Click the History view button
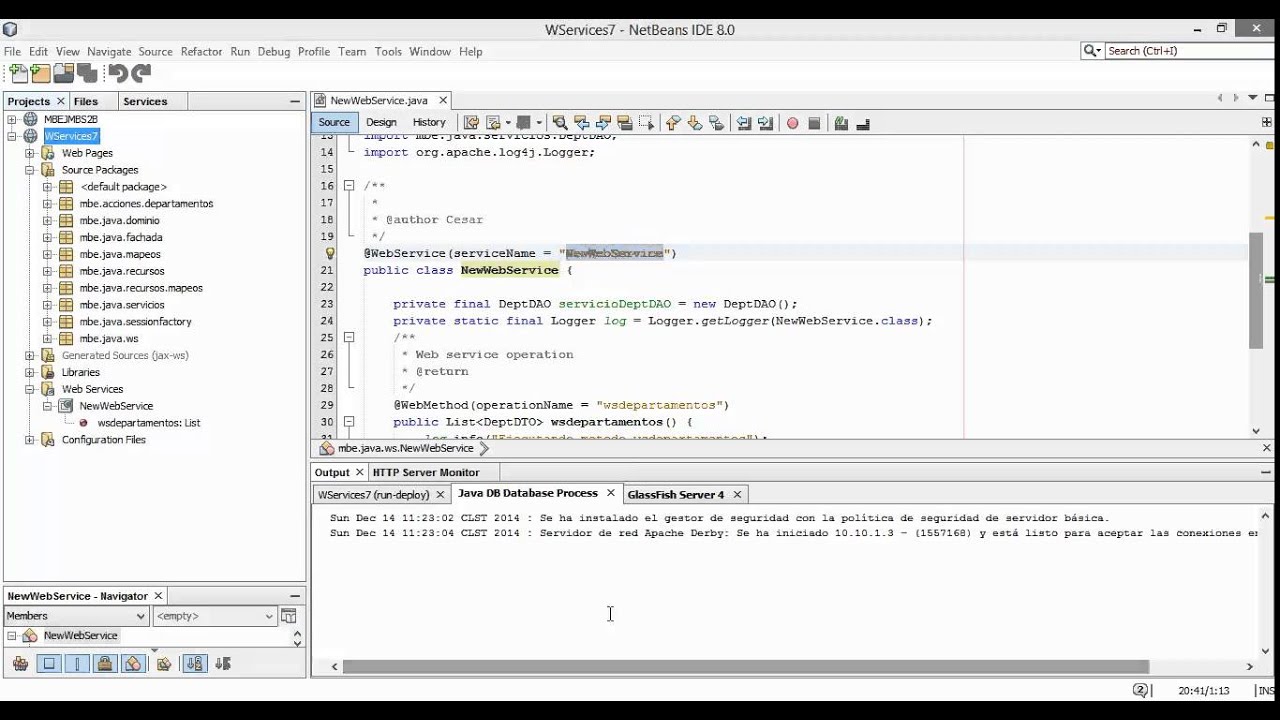1280x720 pixels. 429,122
